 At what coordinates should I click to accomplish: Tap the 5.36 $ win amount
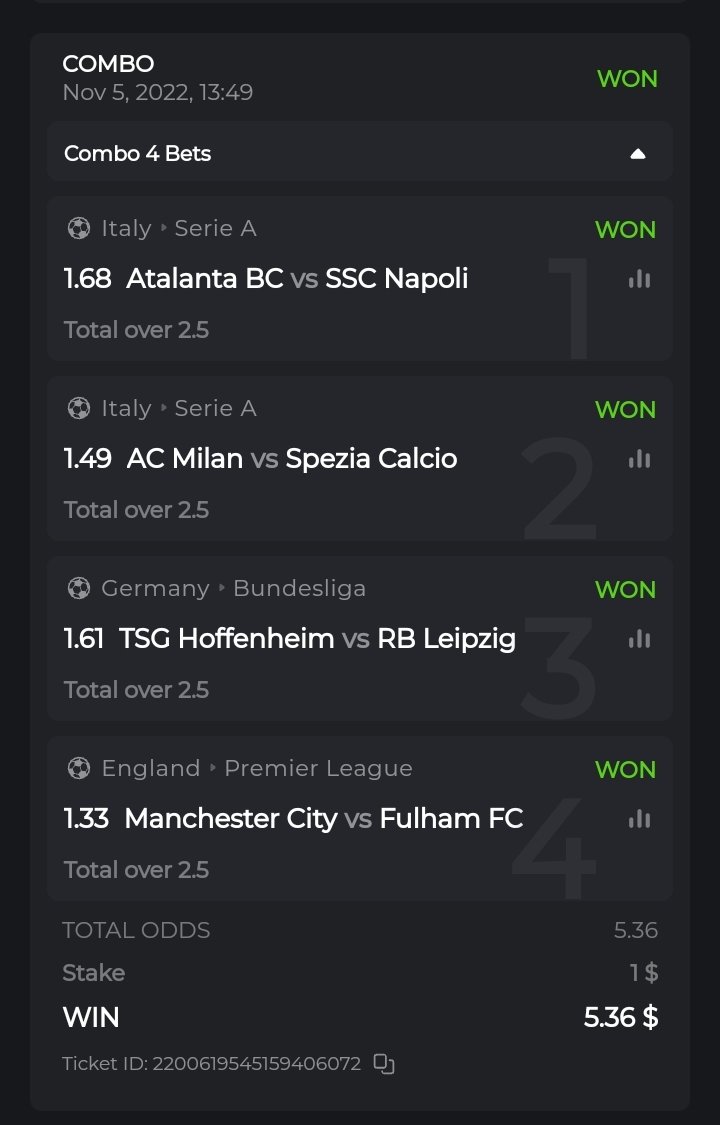tap(620, 1017)
